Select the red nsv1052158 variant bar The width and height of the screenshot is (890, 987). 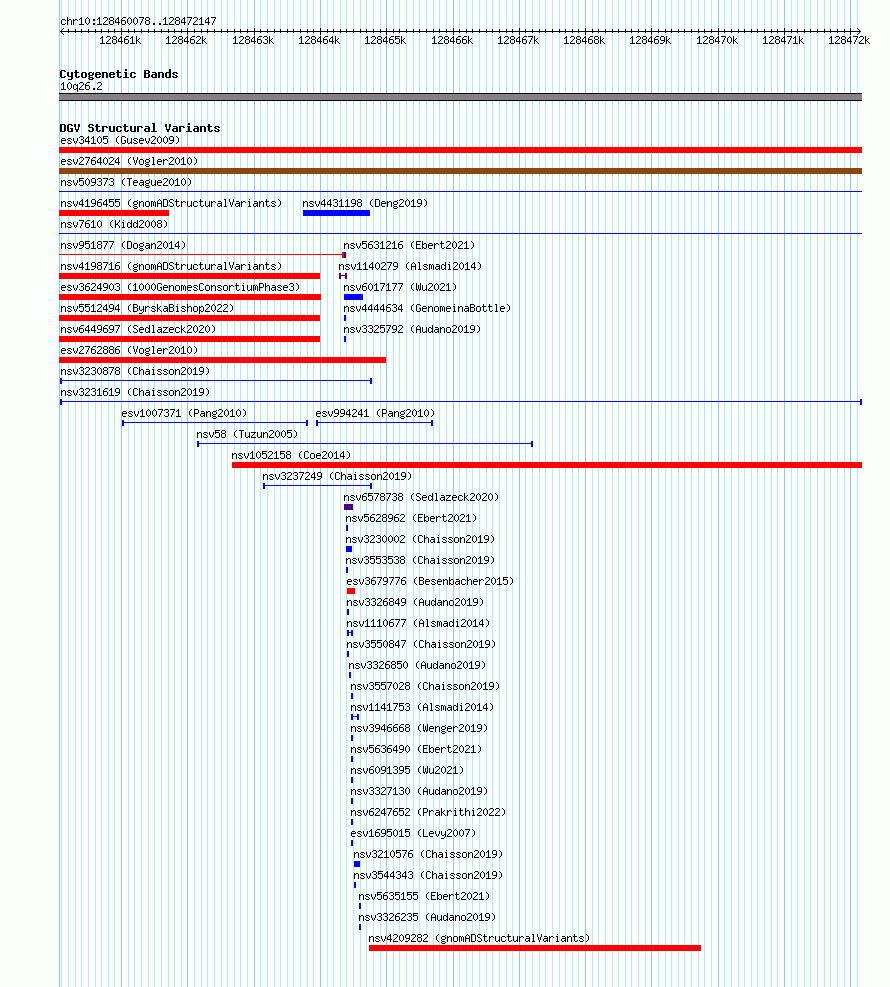[x=547, y=465]
